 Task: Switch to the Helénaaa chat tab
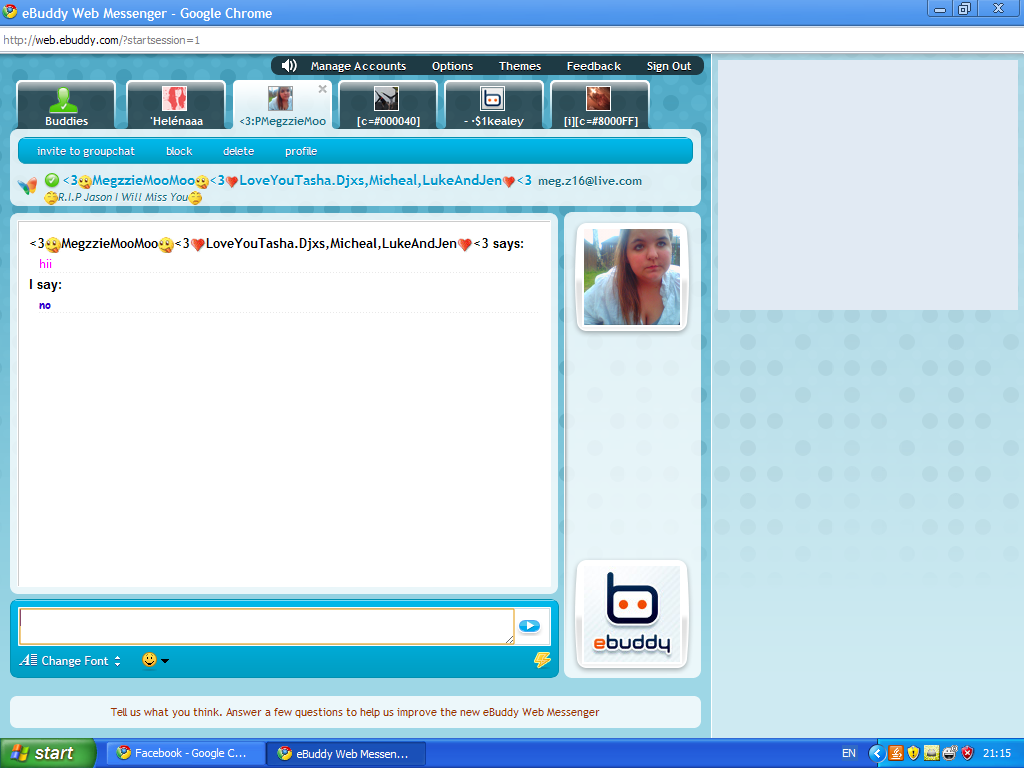coord(176,106)
